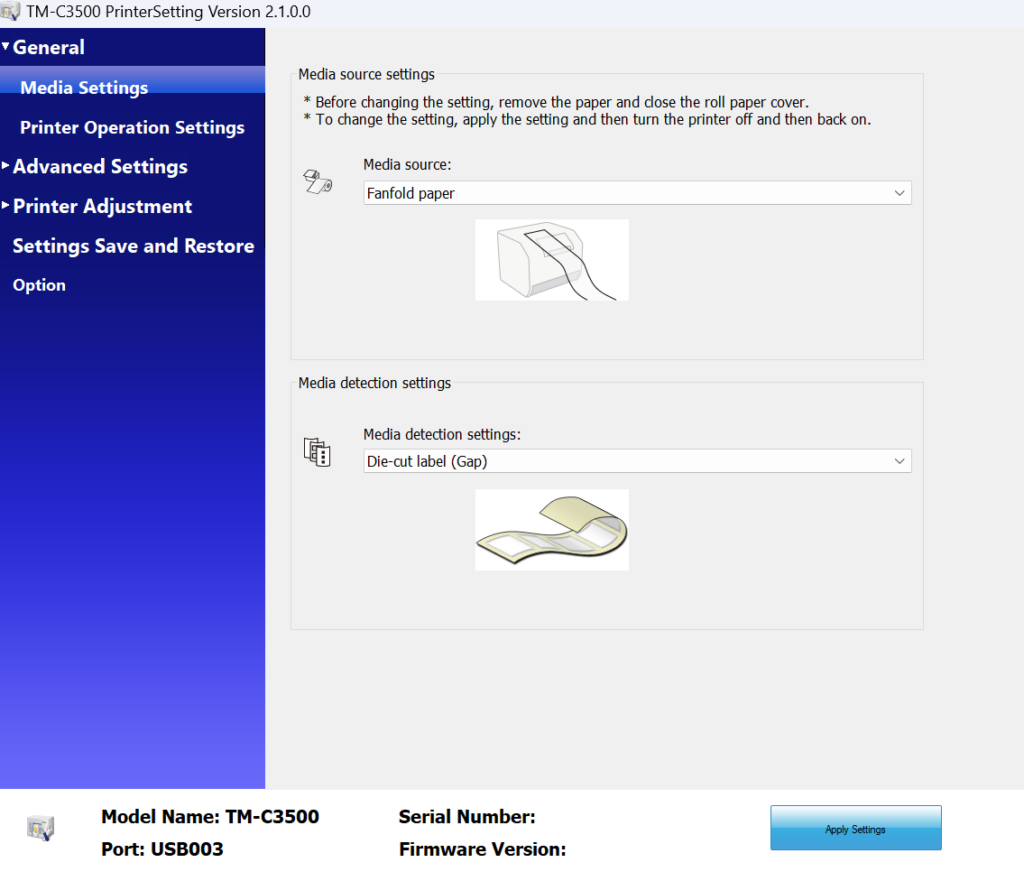Viewport: 1024px width, 881px height.
Task: Click the die-cut label roll illustration
Action: (x=552, y=530)
